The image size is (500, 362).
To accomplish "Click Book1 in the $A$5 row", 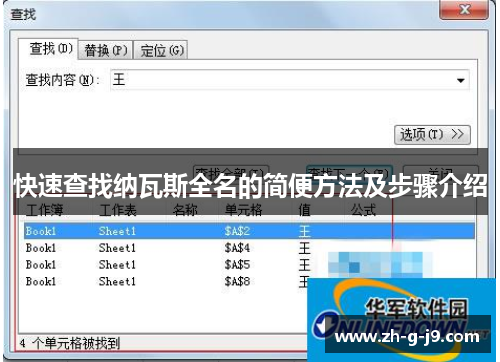I will 41,265.
